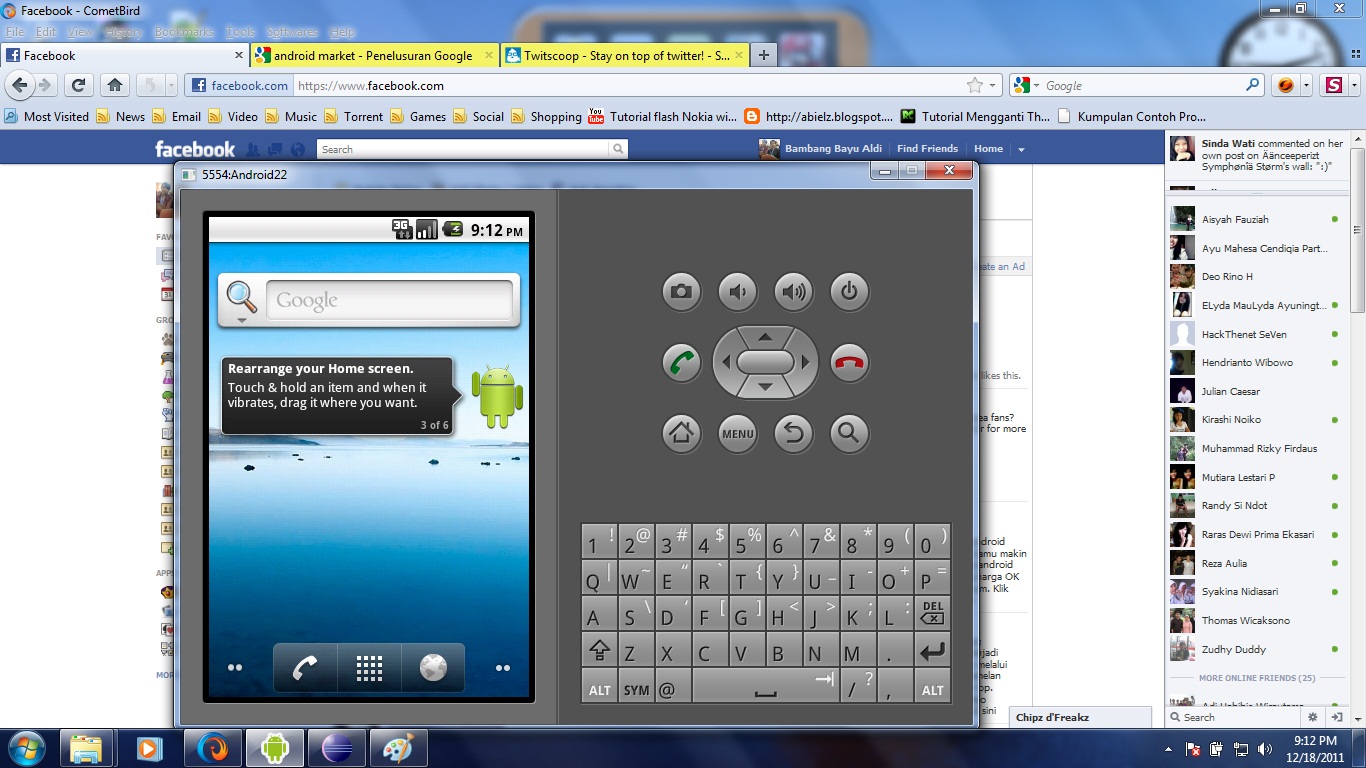Click the space bar on emulator keyboard
Viewport: 1366px width, 768px height.
[x=765, y=687]
